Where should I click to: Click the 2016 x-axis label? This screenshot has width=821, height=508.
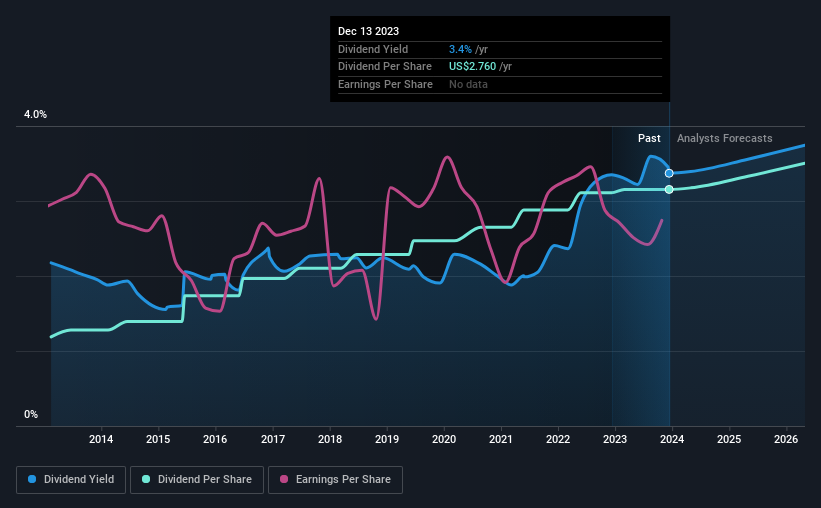[x=215, y=439]
